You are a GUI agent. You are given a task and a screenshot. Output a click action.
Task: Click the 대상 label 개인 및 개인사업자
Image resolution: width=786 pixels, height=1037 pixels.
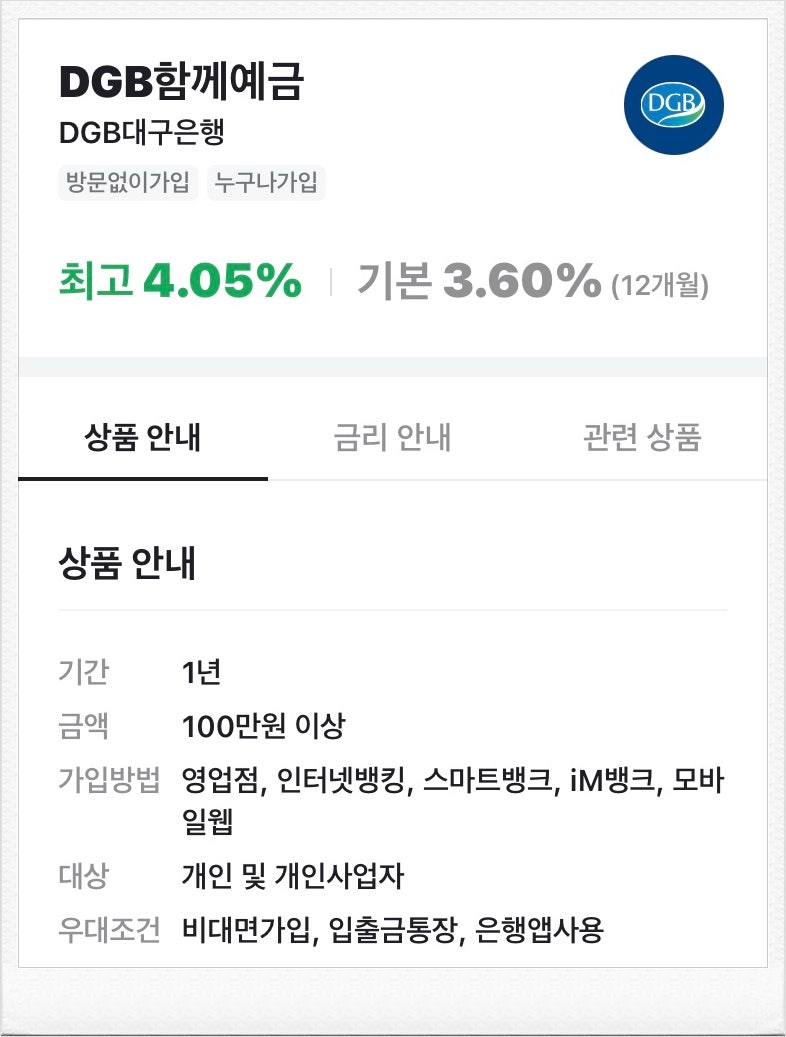click(x=293, y=871)
